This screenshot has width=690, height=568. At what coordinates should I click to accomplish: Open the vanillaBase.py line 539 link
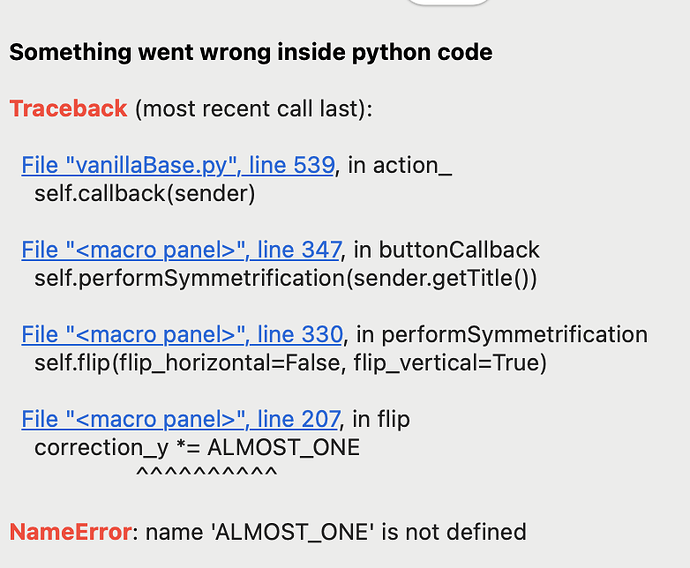pos(178,165)
